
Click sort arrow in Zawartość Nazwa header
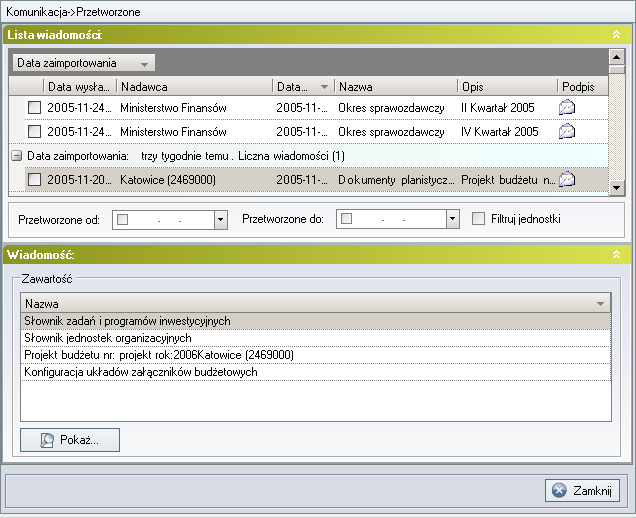point(600,303)
